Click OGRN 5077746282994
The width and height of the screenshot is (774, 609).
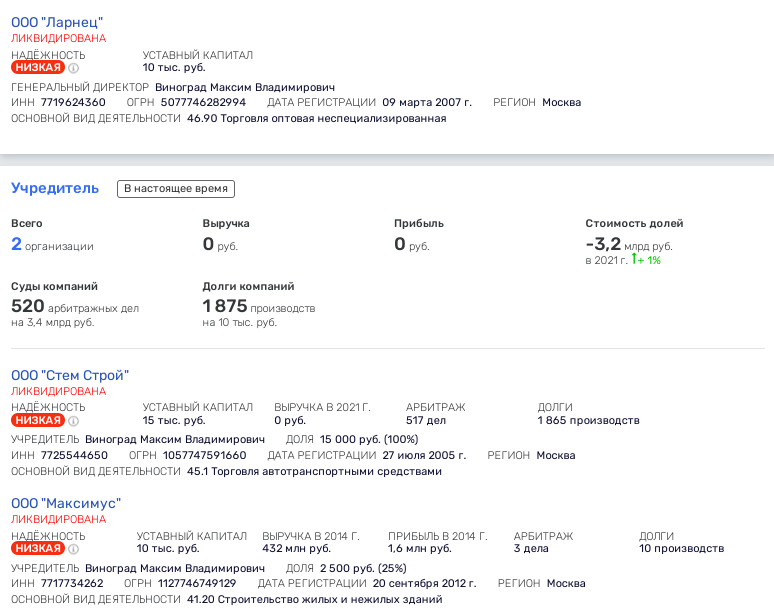(203, 103)
